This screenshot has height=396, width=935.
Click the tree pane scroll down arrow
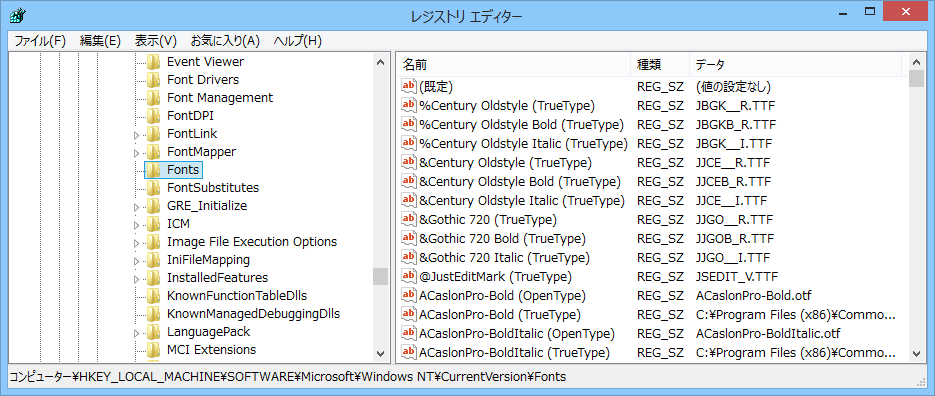click(x=380, y=354)
